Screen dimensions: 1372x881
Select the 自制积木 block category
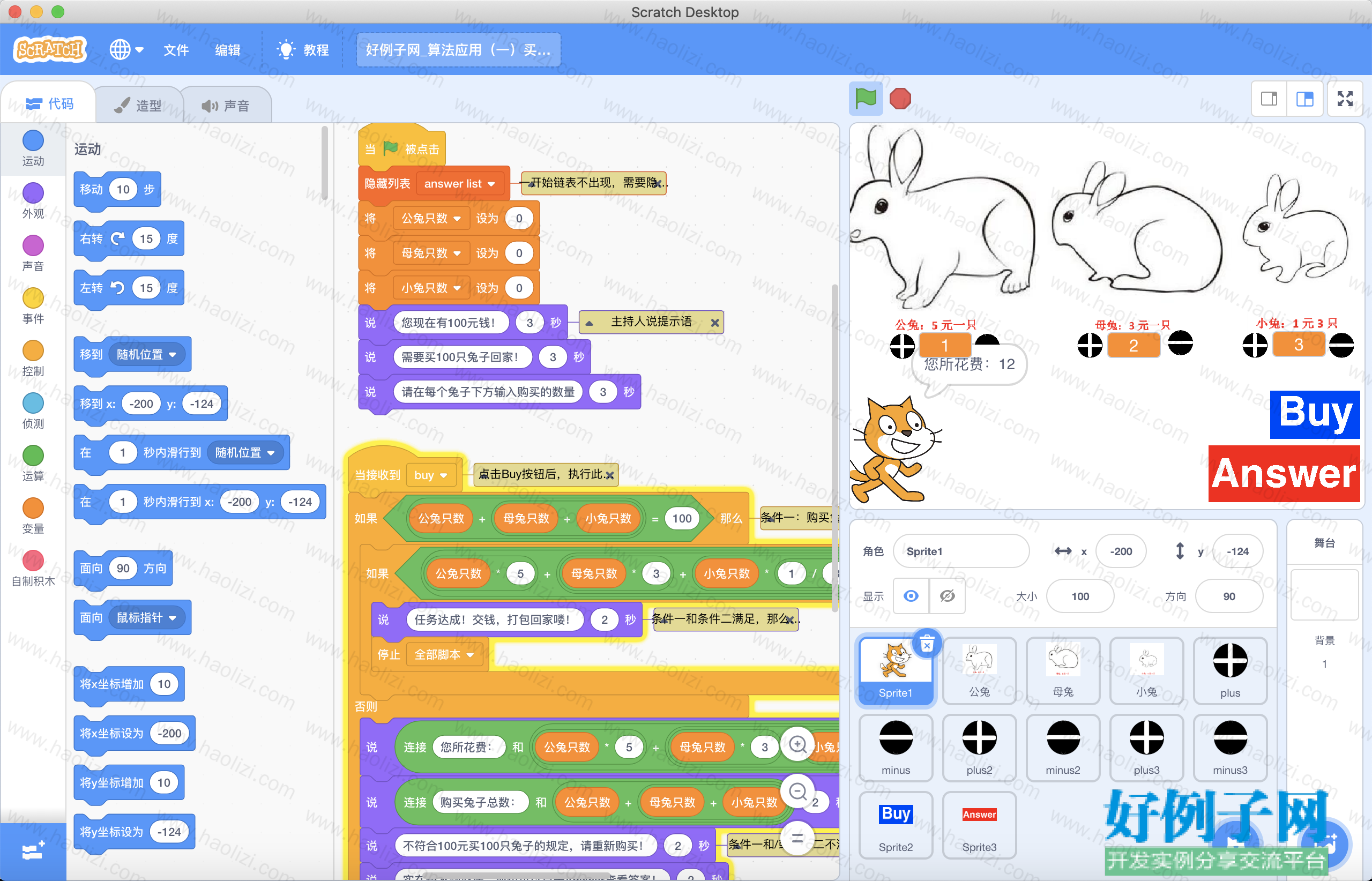point(33,569)
